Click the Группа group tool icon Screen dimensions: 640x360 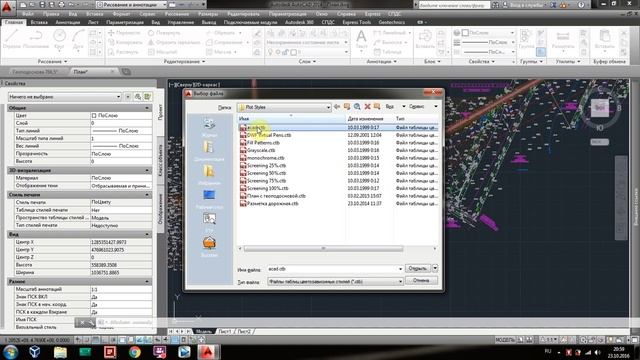tap(527, 40)
